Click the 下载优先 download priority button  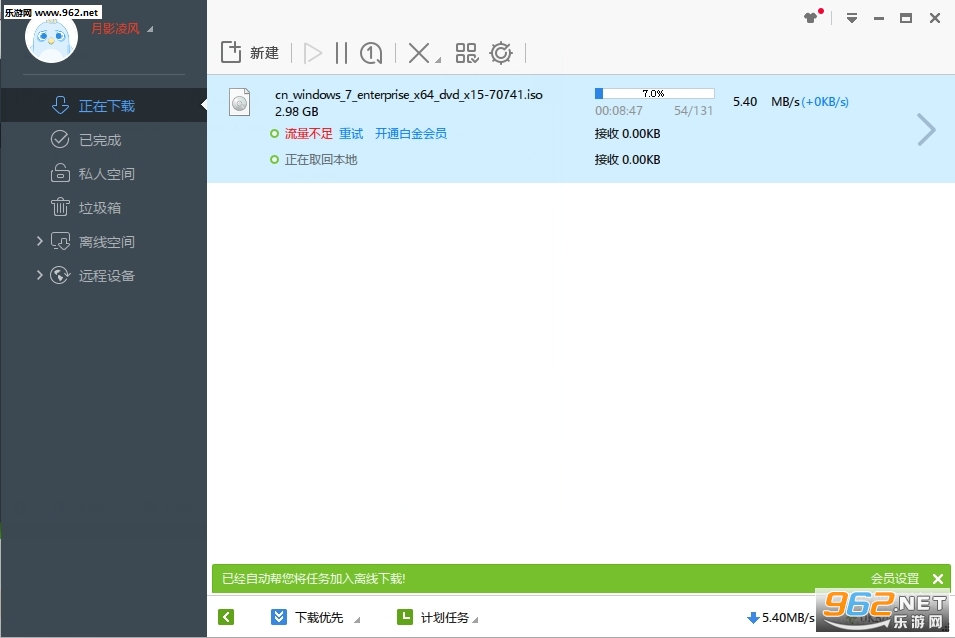pyautogui.click(x=308, y=617)
